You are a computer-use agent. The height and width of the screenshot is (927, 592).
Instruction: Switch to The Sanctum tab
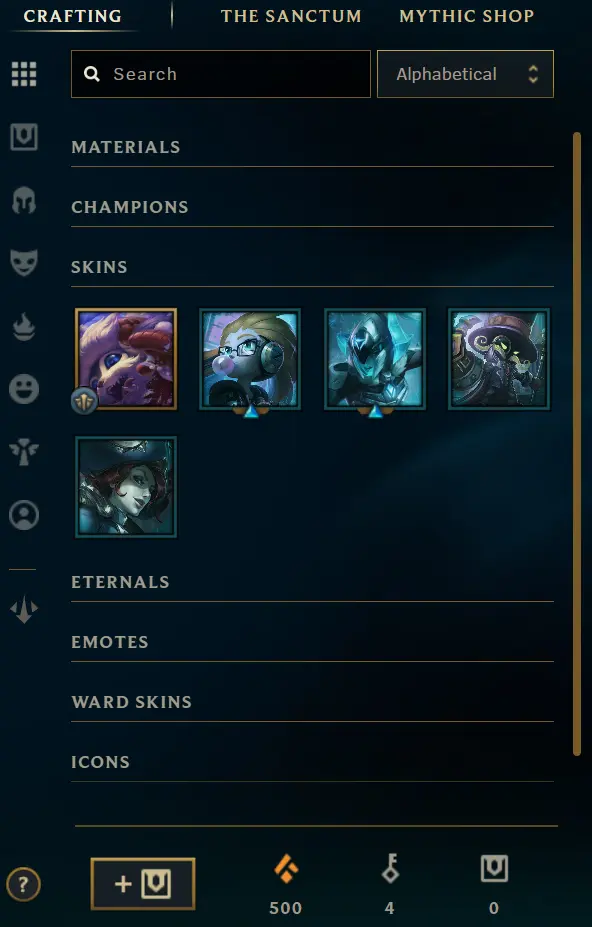click(291, 16)
